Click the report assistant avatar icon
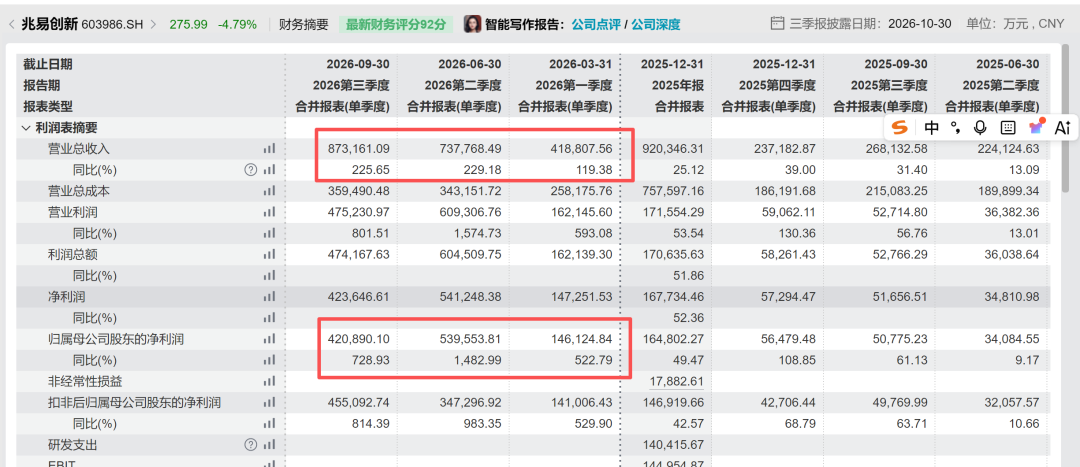Screen dimensions: 1080x467 point(472,24)
